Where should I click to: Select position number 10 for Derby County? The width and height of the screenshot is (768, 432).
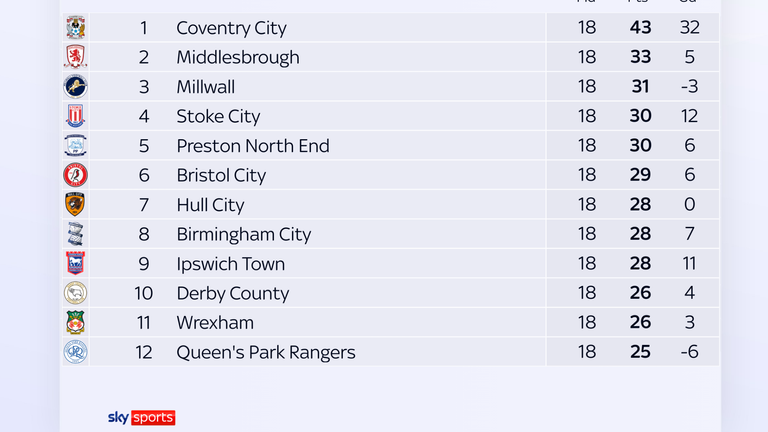(x=144, y=293)
